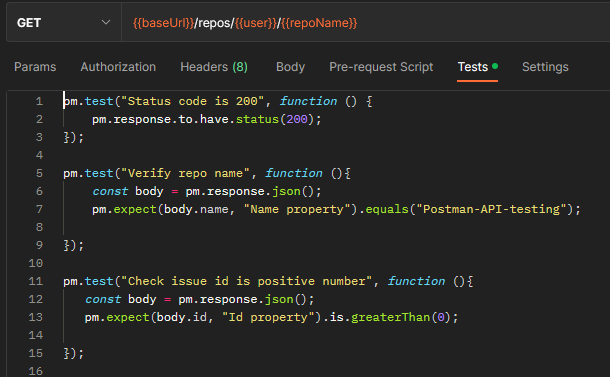Click the "Name property" string on line 7
This screenshot has width=610, height=377.
(x=297, y=209)
